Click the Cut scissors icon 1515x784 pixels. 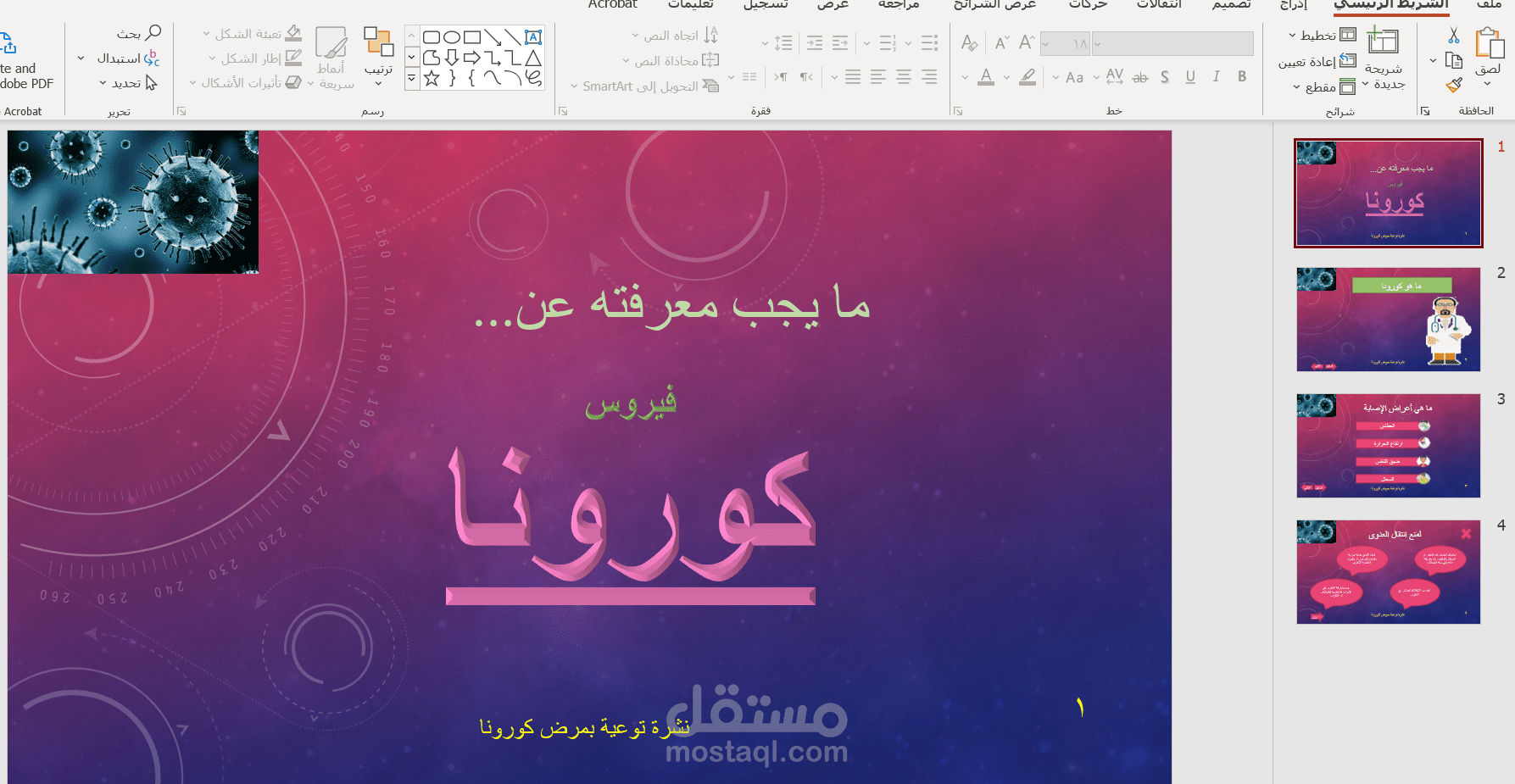coord(1454,36)
